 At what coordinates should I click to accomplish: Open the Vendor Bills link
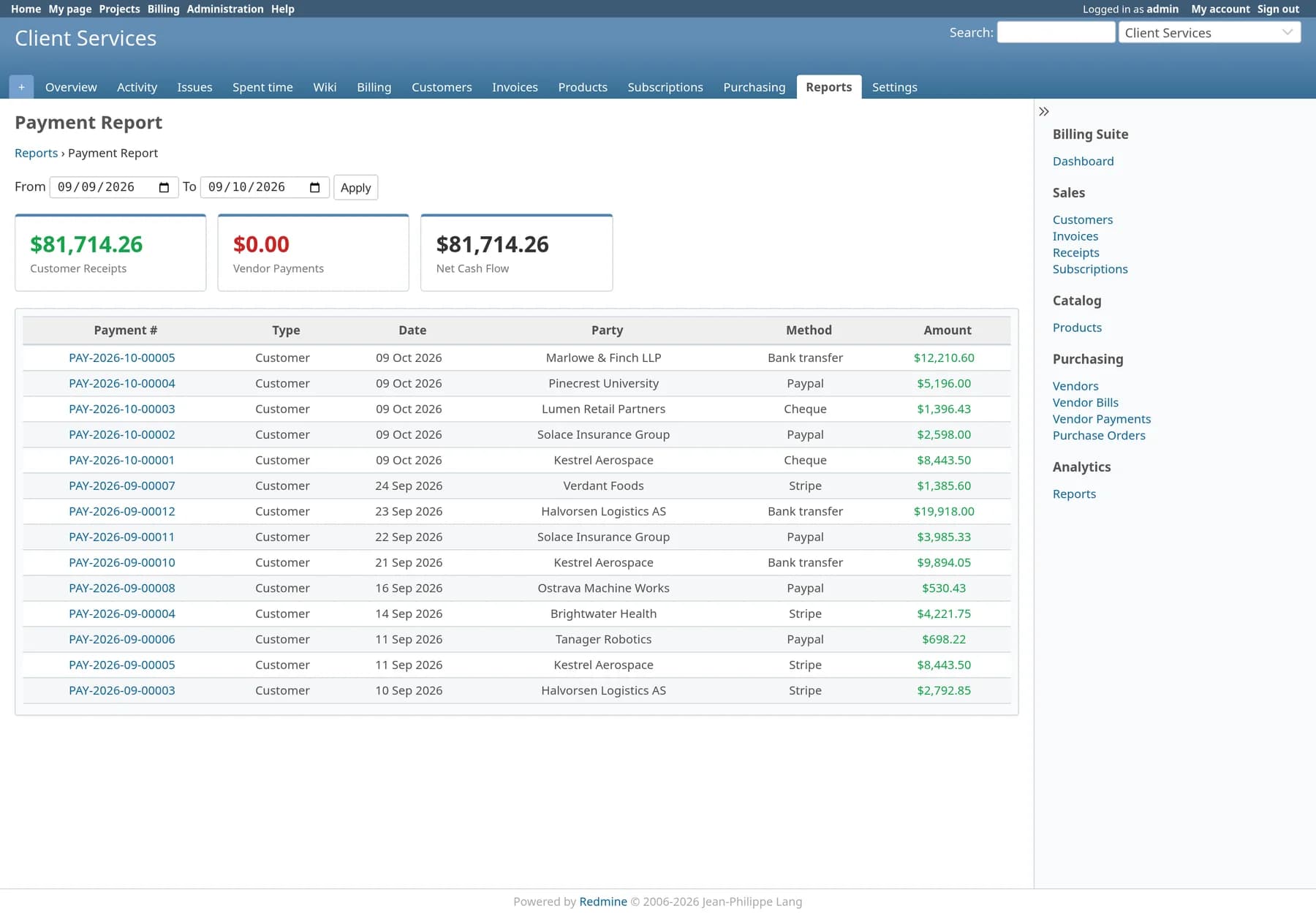coord(1085,402)
